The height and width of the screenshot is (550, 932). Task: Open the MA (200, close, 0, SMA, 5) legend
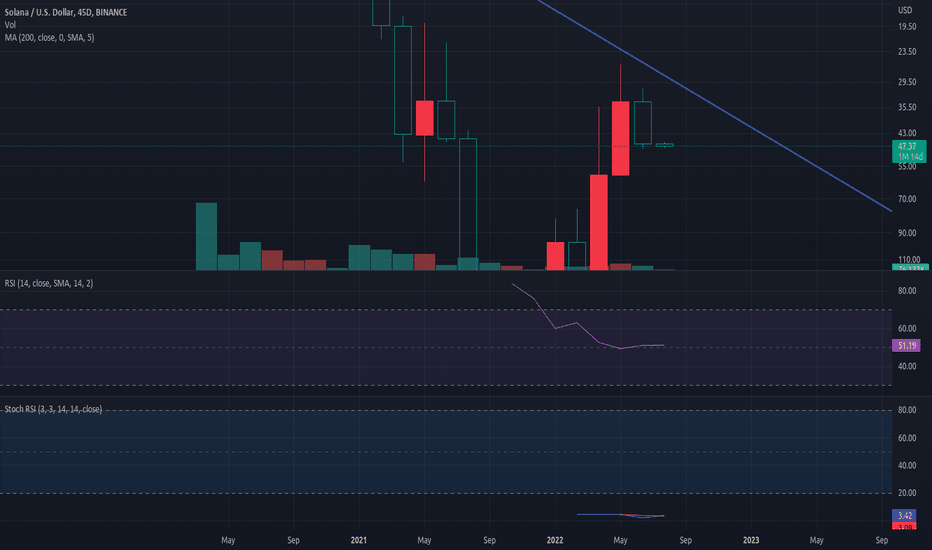coord(49,37)
